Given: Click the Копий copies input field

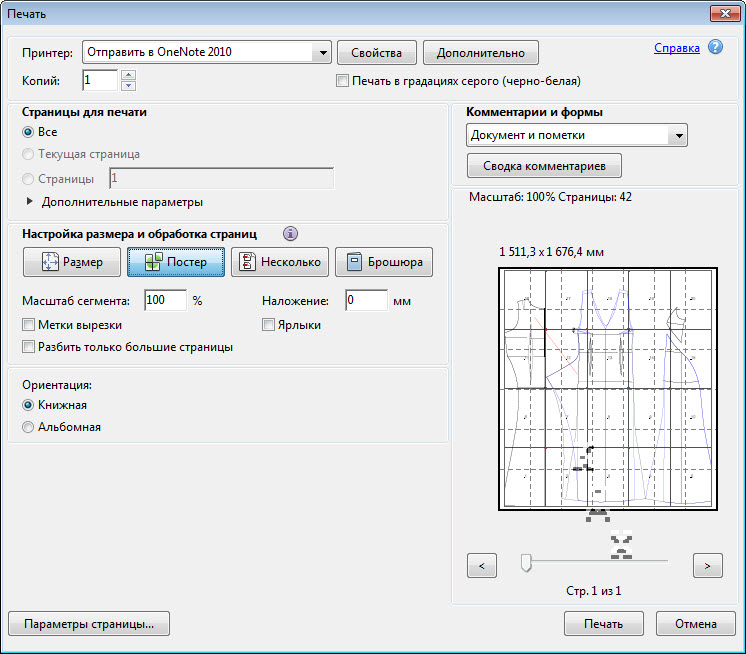Looking at the screenshot, I should pos(100,80).
